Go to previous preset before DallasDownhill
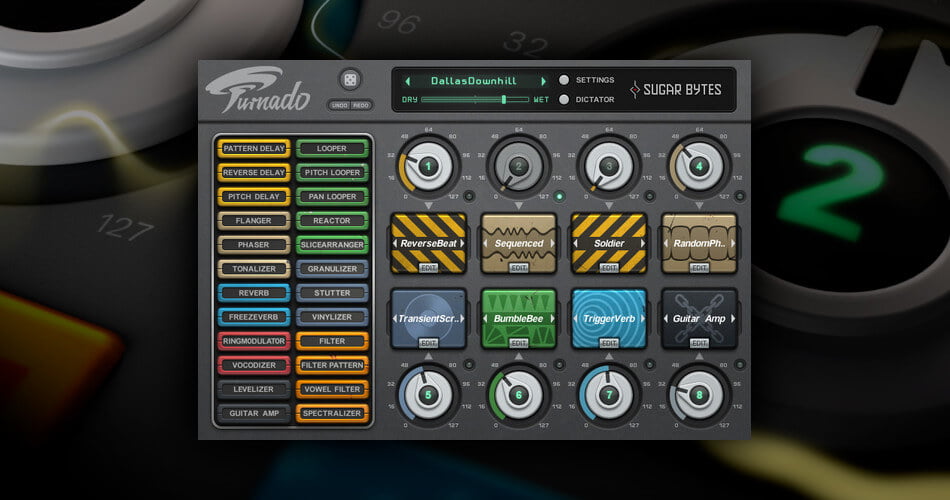950x500 pixels. (407, 80)
